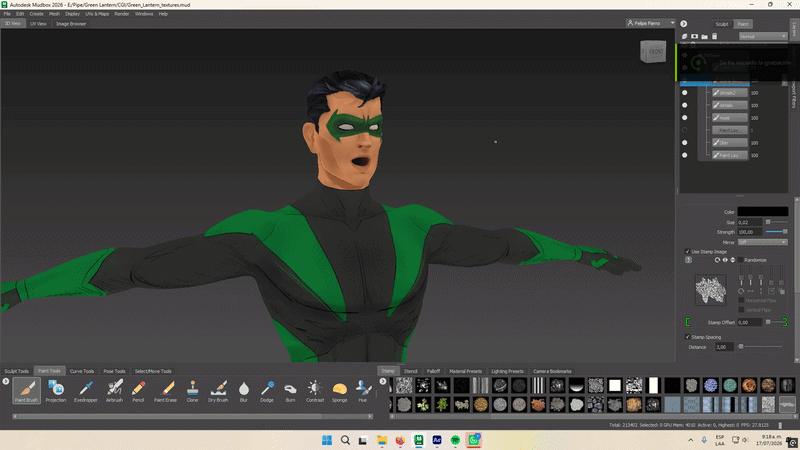Select the mask paint layer
The image size is (800, 450).
tap(730, 118)
